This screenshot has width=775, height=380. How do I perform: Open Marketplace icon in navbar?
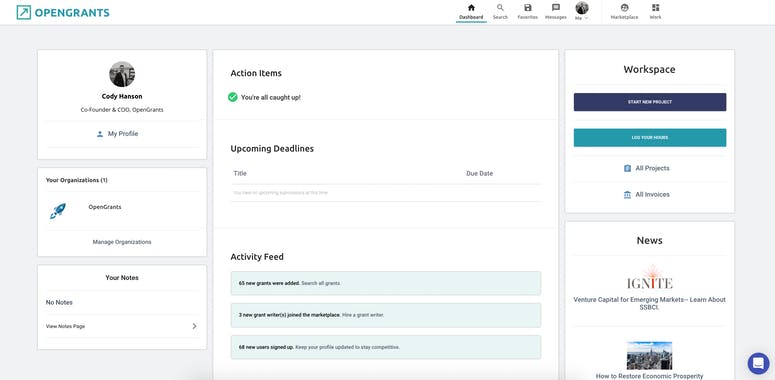tap(624, 7)
